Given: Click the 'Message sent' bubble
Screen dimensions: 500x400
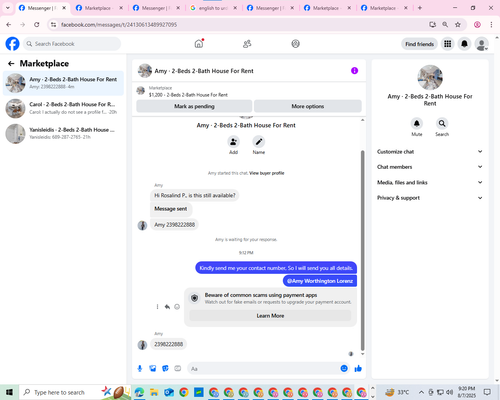Looking at the screenshot, I should (171, 209).
